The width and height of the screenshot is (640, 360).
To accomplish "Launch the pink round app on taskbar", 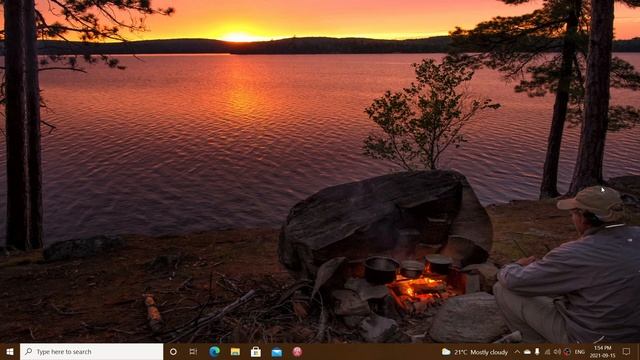I will click(297, 351).
